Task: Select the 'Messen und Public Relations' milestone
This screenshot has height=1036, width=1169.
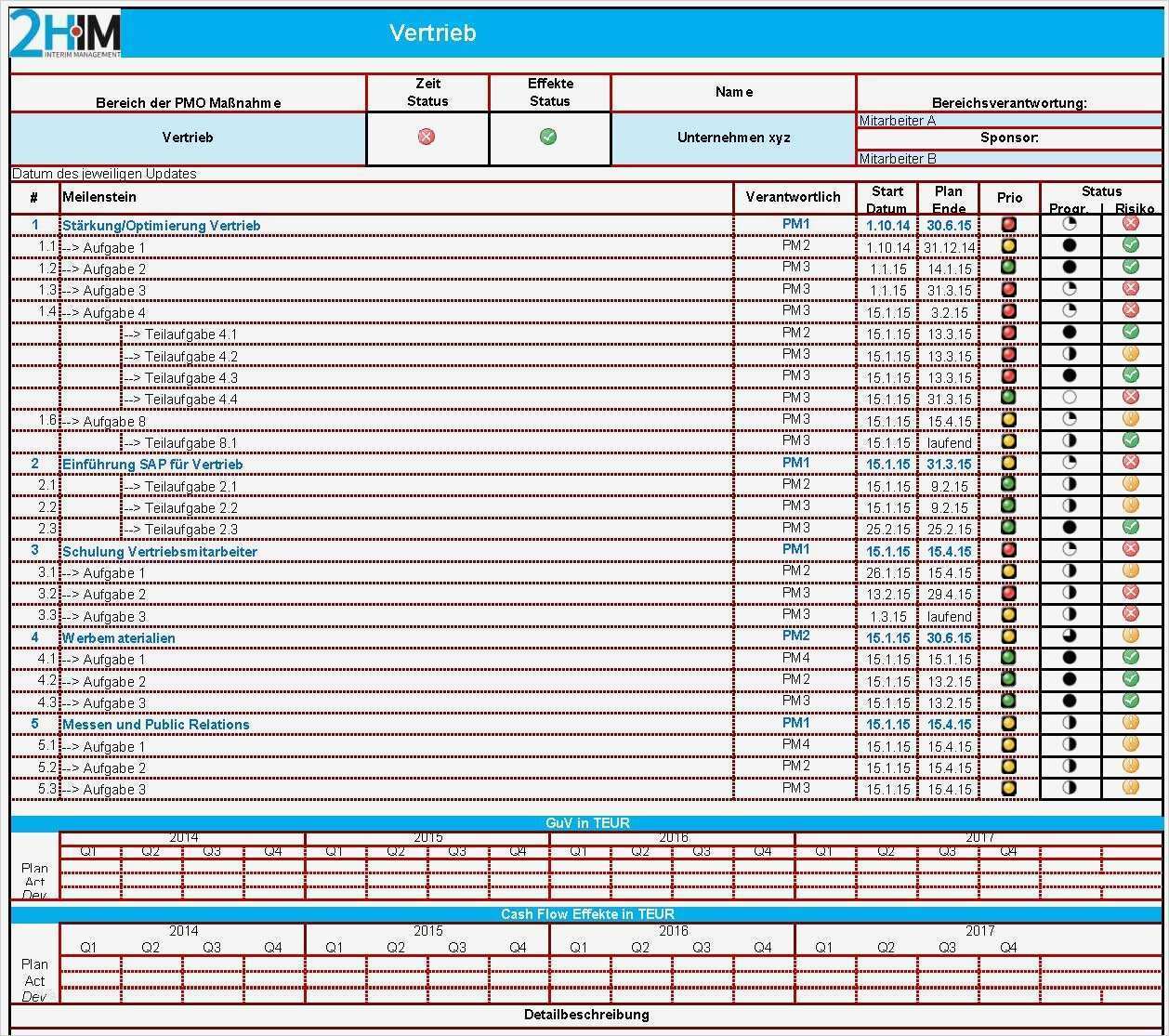Action: point(156,725)
